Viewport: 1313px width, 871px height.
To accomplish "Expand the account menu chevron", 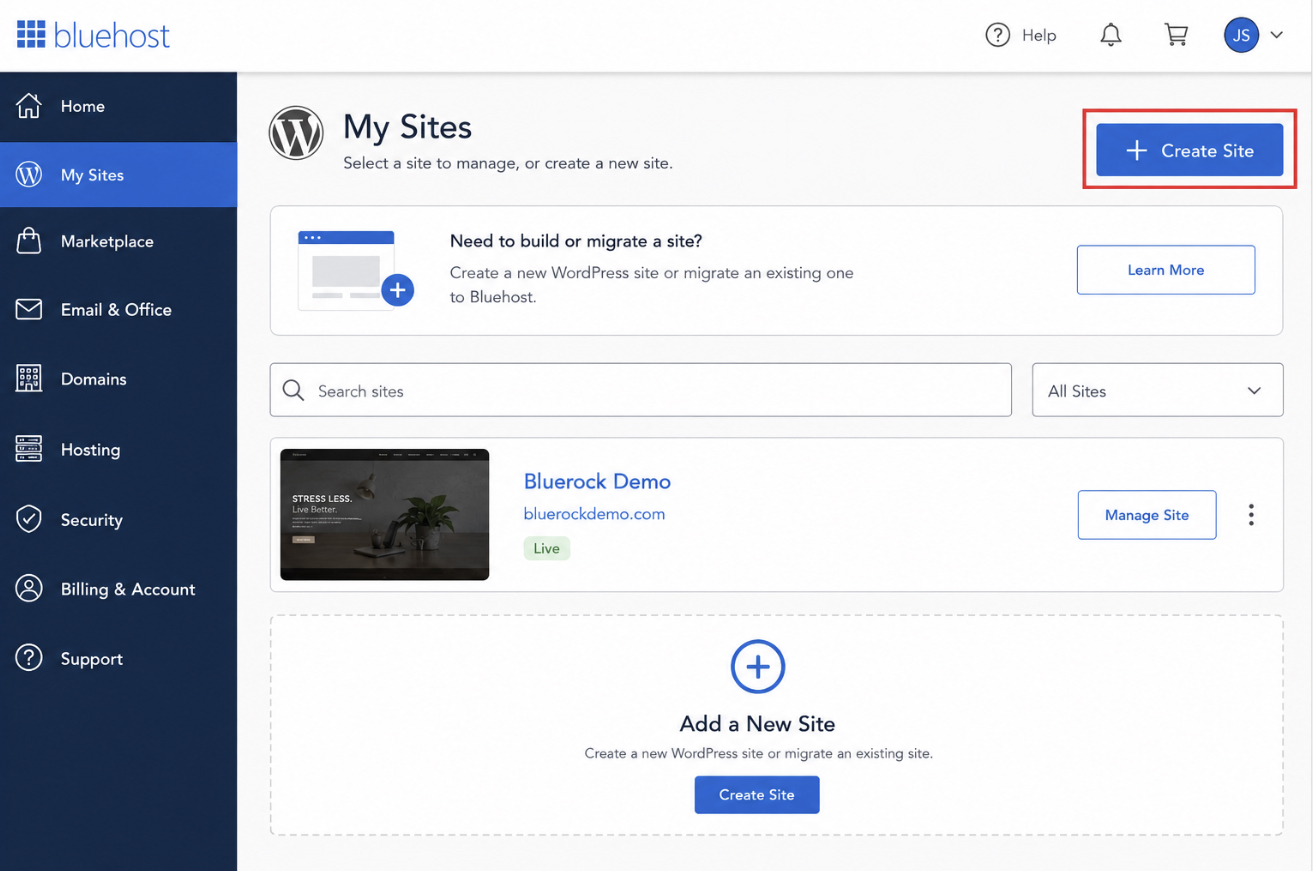I will click(1277, 35).
